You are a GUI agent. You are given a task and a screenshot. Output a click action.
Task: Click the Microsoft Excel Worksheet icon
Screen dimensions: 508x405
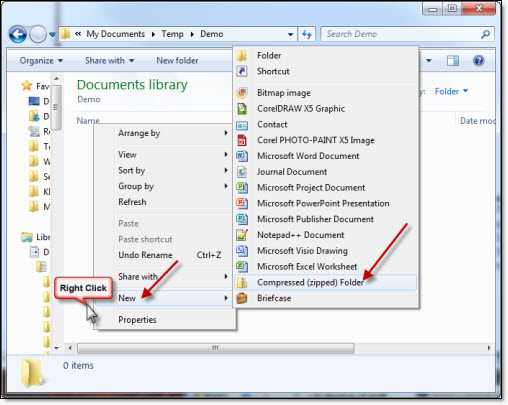[x=242, y=266]
